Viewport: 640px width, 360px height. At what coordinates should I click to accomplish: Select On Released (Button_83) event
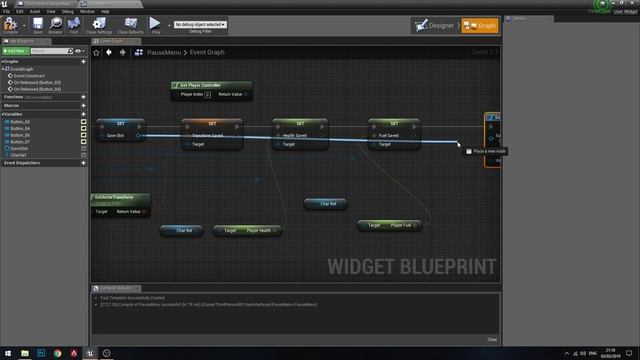point(37,82)
